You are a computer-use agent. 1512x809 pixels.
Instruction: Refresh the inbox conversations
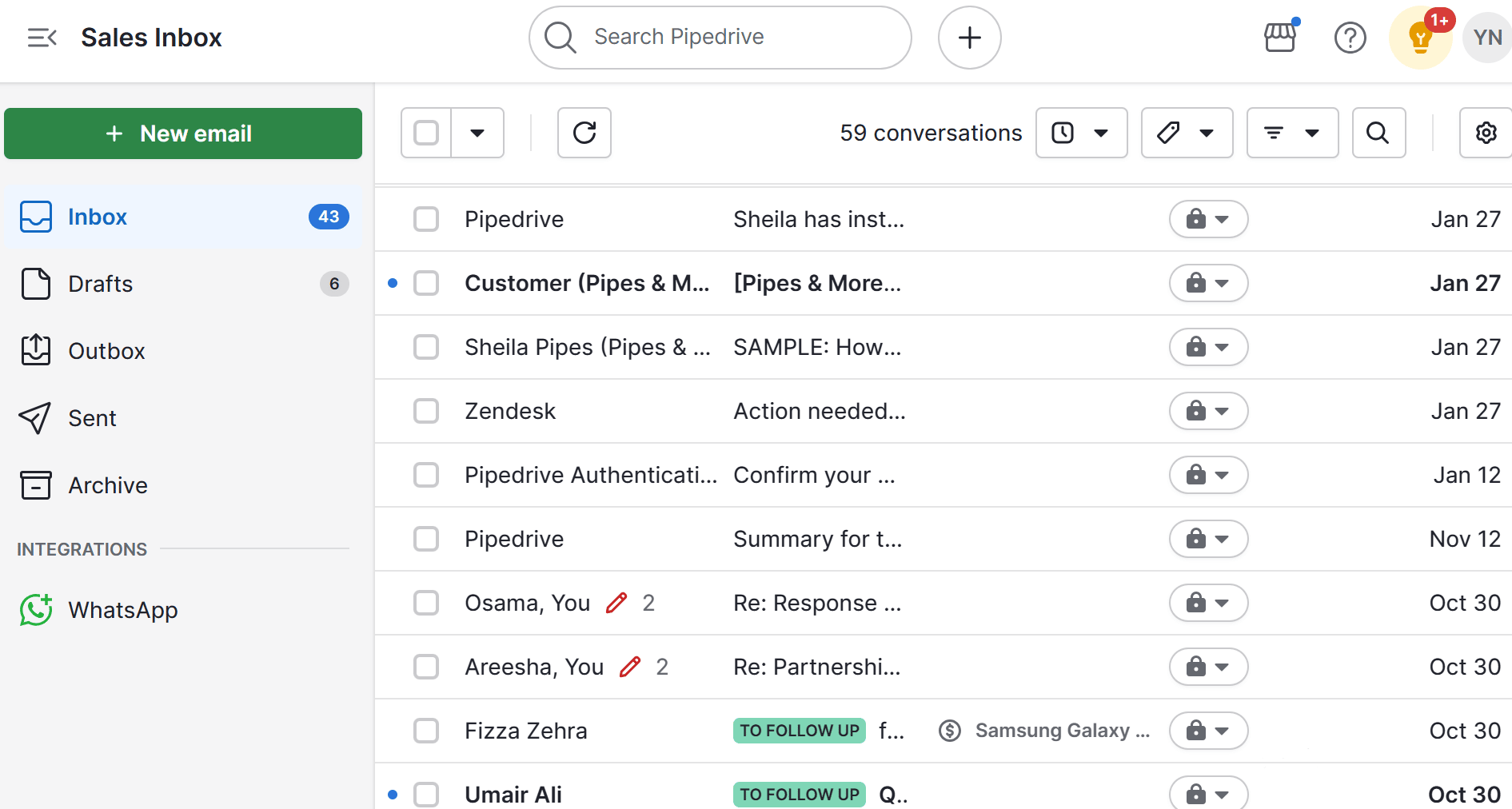pos(584,133)
